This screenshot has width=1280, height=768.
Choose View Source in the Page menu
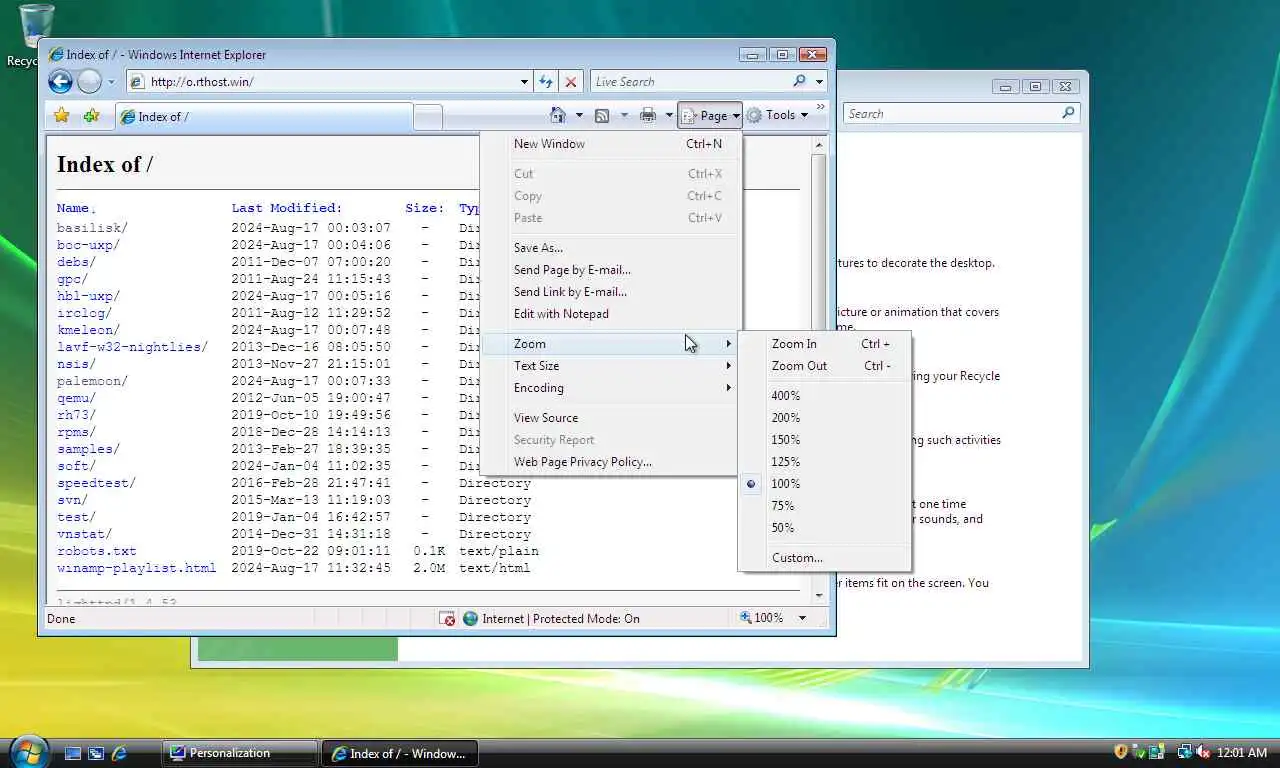(610, 418)
